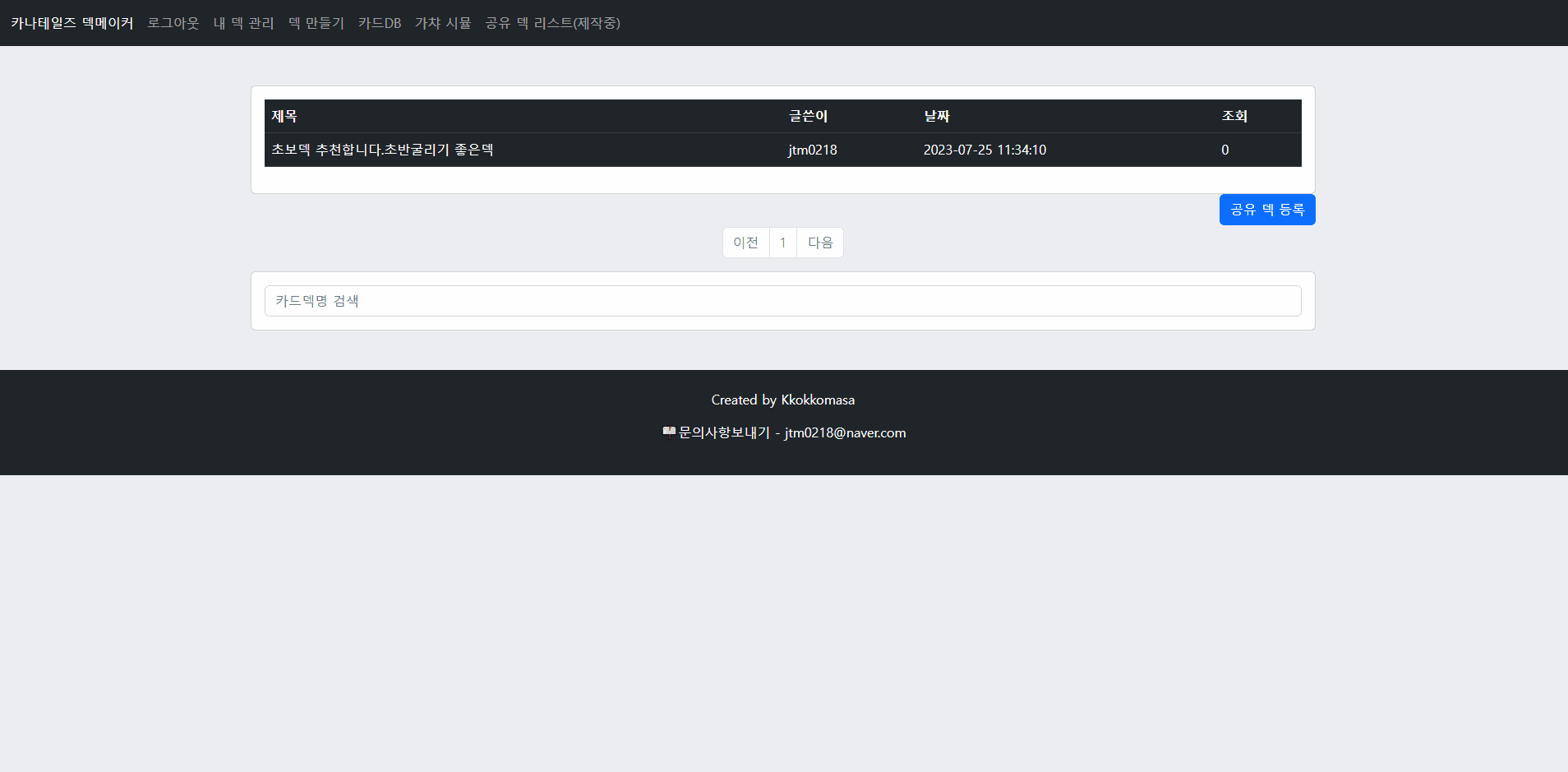Viewport: 1568px width, 772px height.
Task: Click the 글쓴이 column header
Action: coord(808,116)
